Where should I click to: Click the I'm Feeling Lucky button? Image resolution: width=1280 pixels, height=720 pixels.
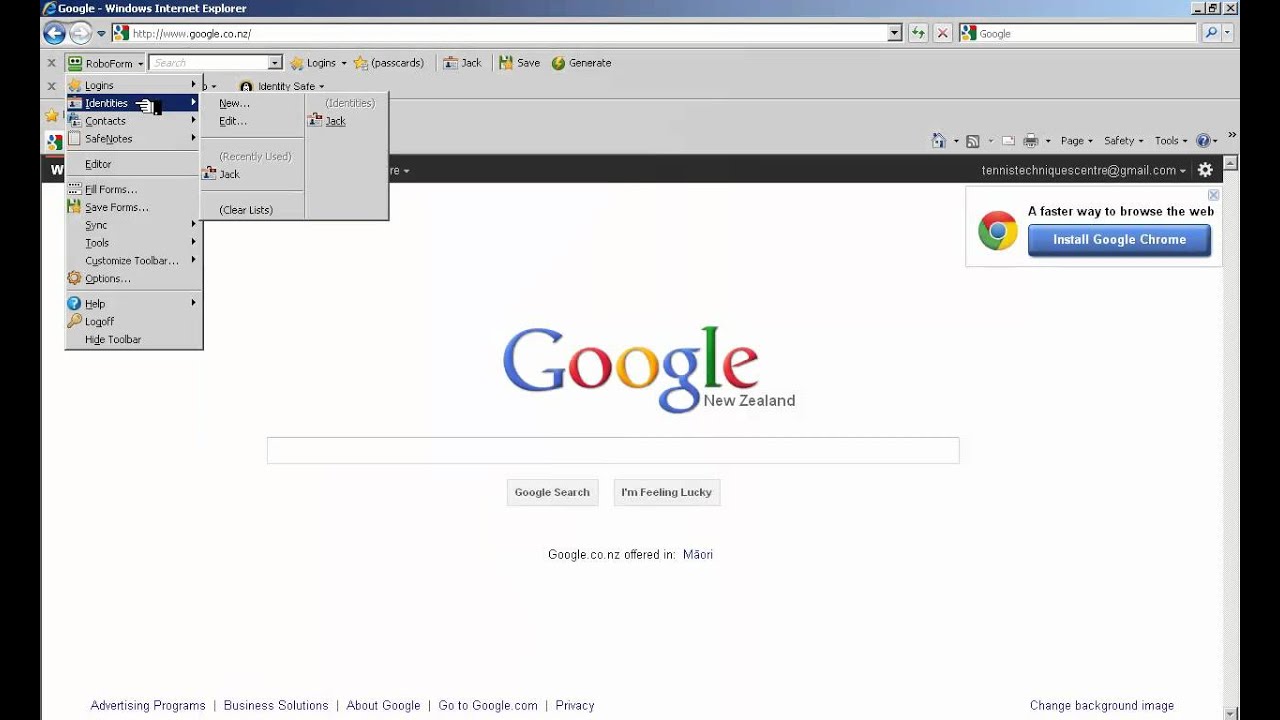click(666, 492)
